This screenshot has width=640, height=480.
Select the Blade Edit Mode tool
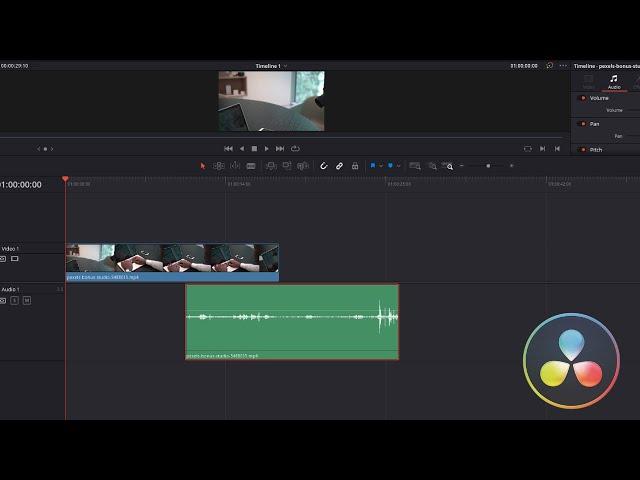(251, 166)
